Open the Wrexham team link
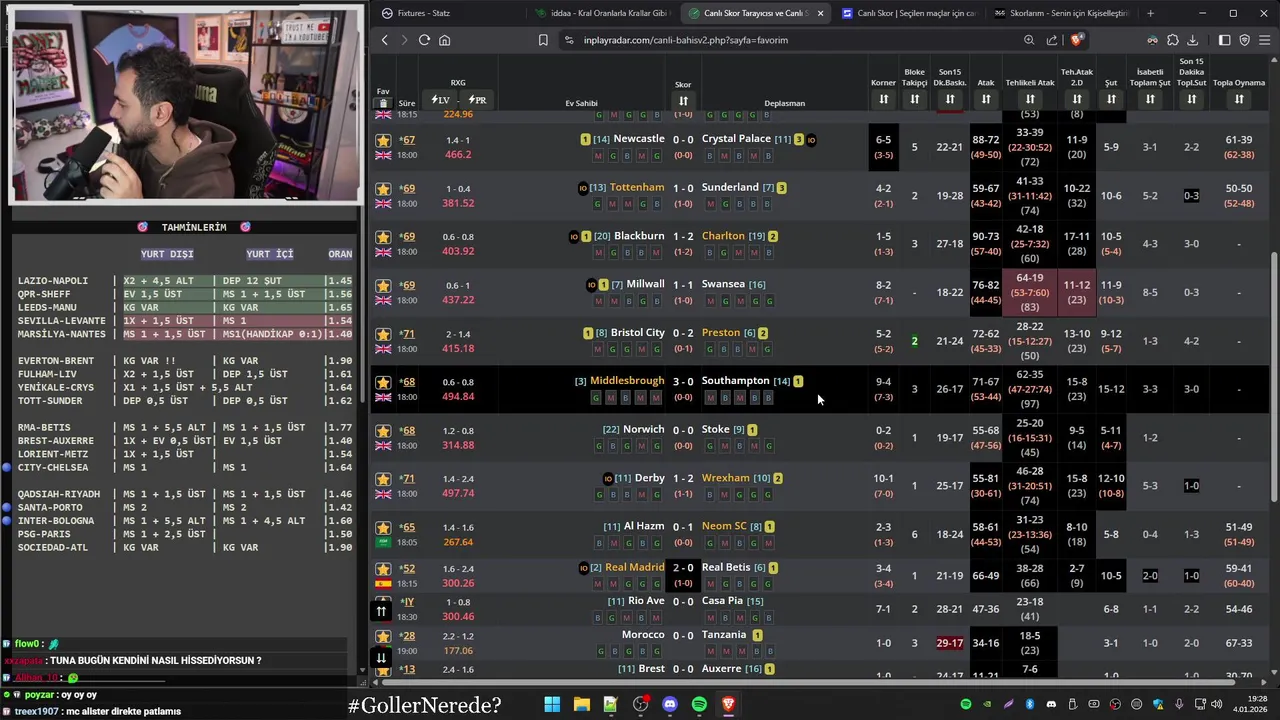Viewport: 1280px width, 720px height. coord(725,477)
